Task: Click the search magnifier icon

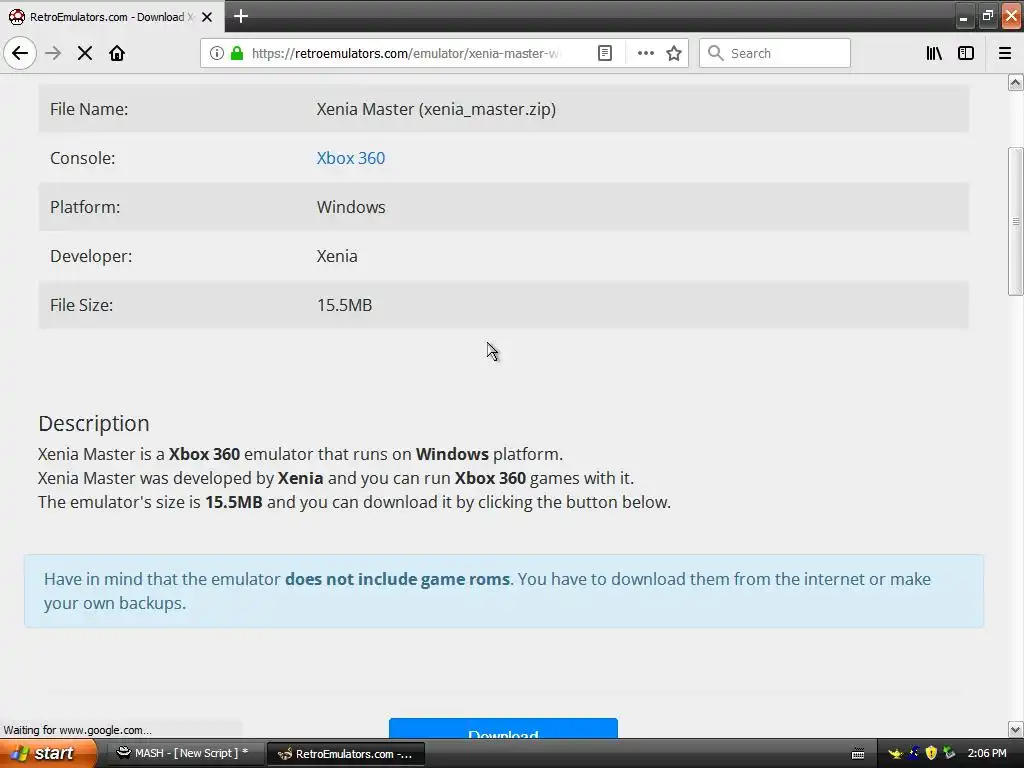Action: click(x=716, y=53)
